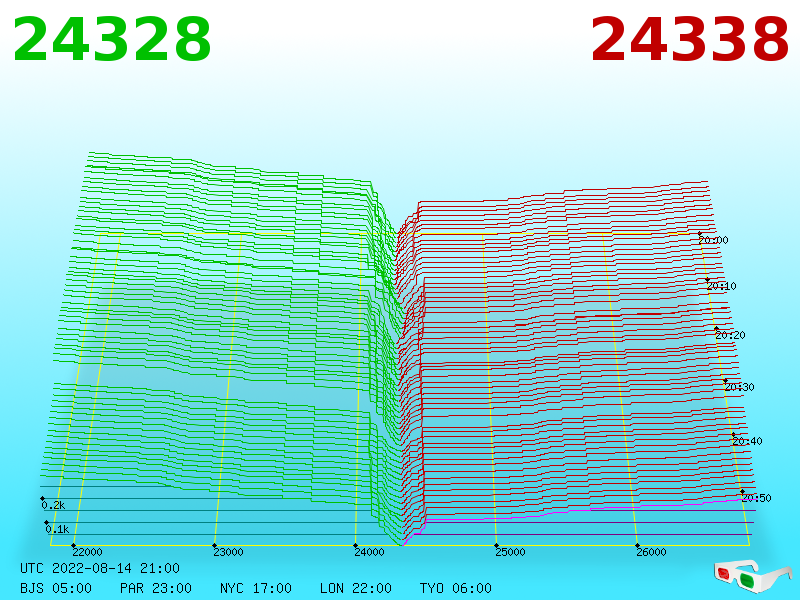Select the 25000 price axis label

tap(510, 552)
